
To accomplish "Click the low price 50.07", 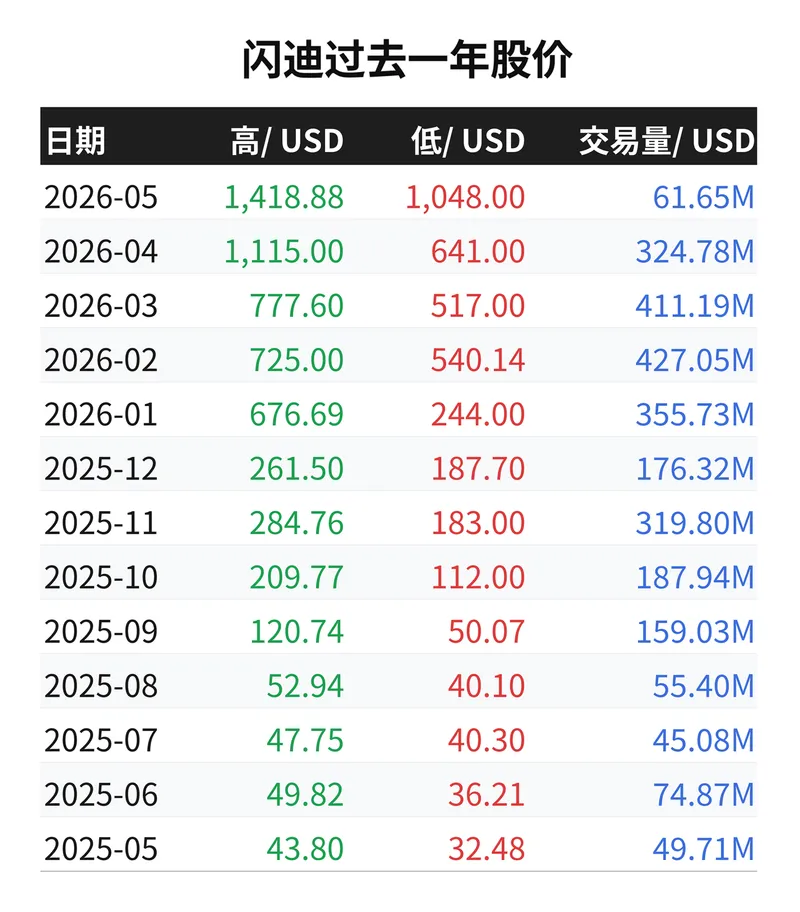I will (486, 632).
